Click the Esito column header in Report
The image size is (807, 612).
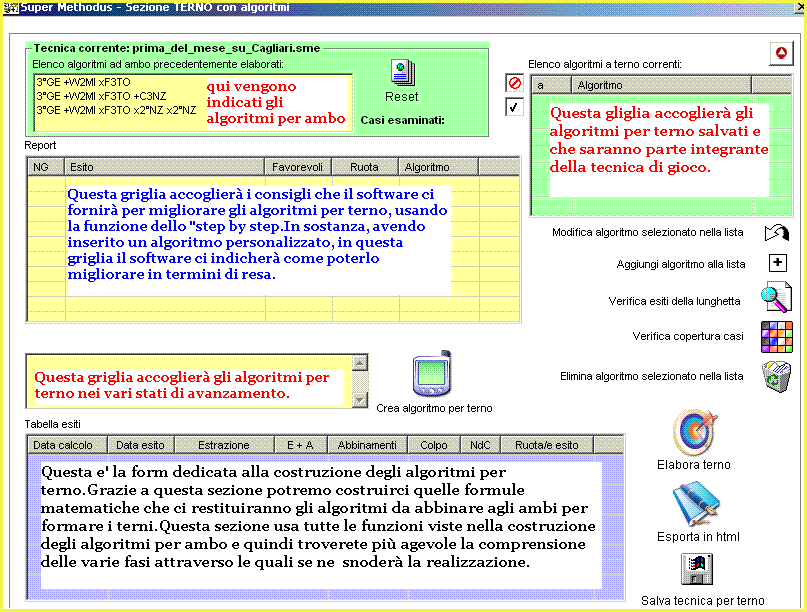[164, 167]
